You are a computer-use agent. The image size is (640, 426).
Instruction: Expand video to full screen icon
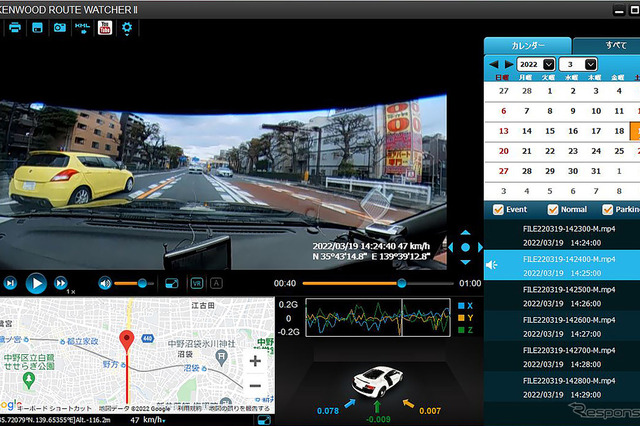pyautogui.click(x=172, y=283)
